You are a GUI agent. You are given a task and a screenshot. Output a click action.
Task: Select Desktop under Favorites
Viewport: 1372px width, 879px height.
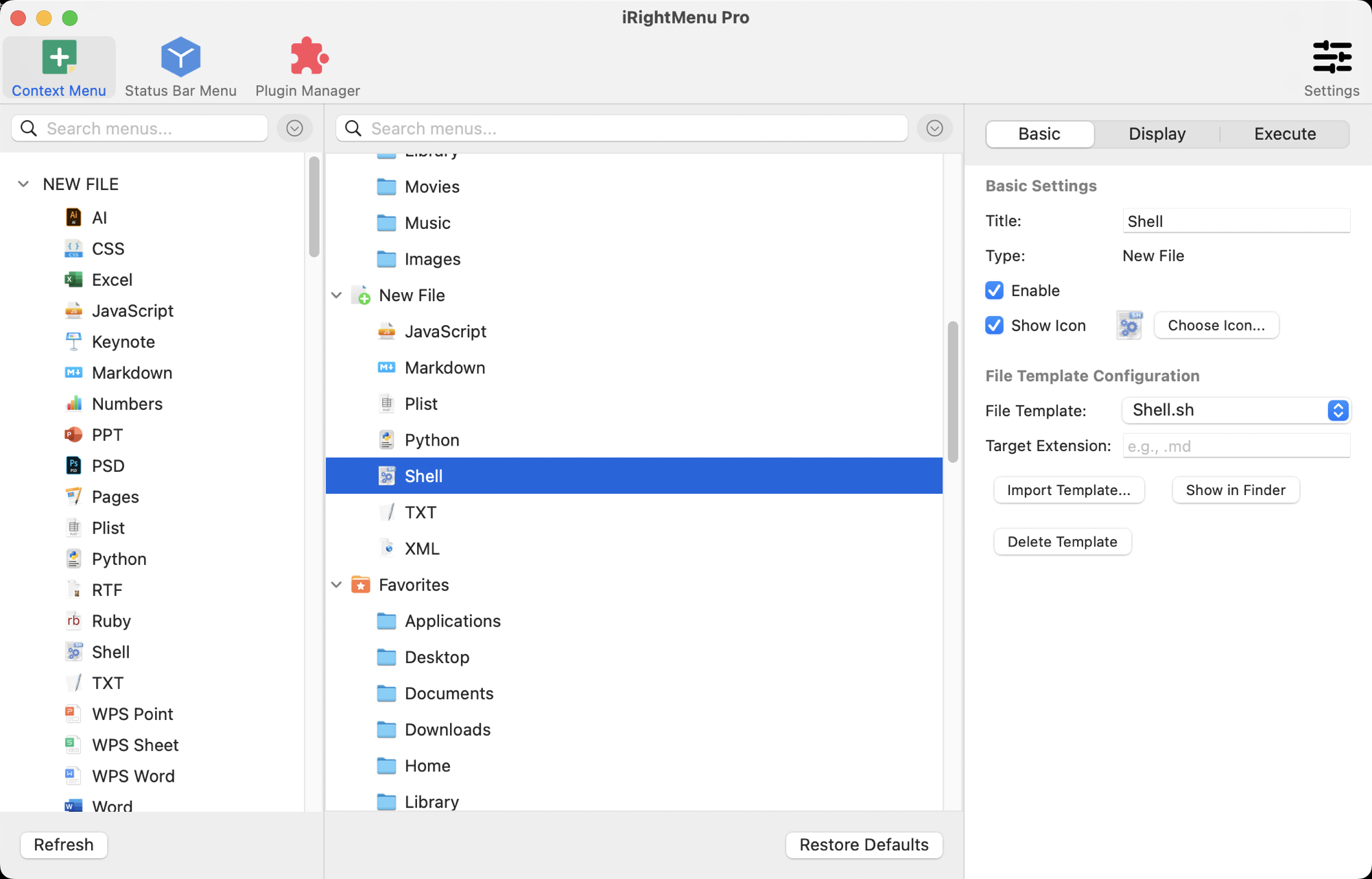click(634, 657)
